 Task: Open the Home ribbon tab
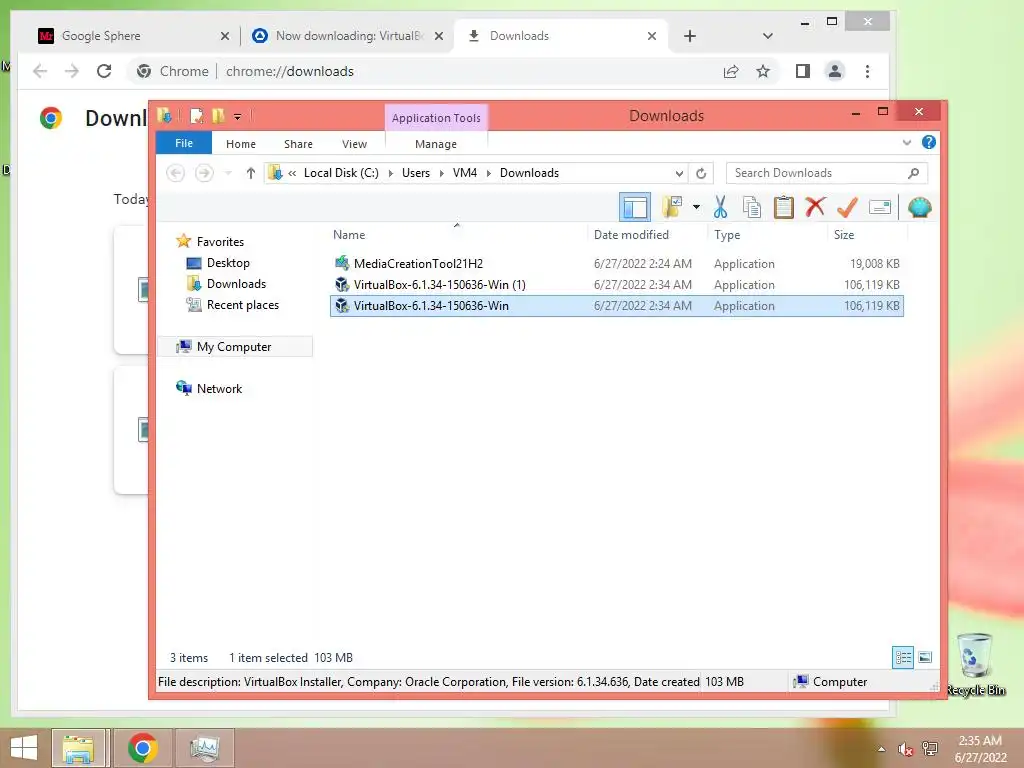click(241, 144)
